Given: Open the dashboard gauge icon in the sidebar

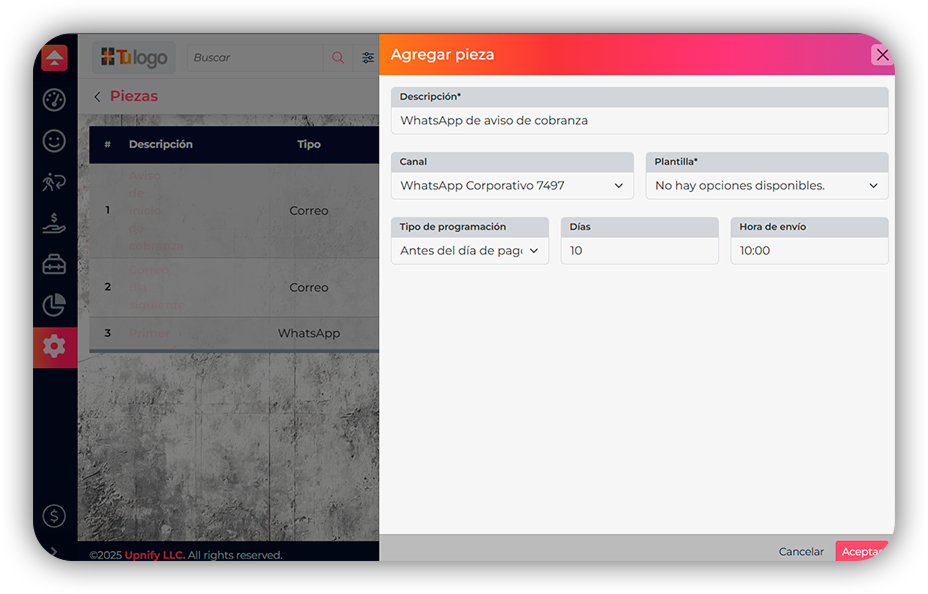Looking at the screenshot, I should point(54,100).
